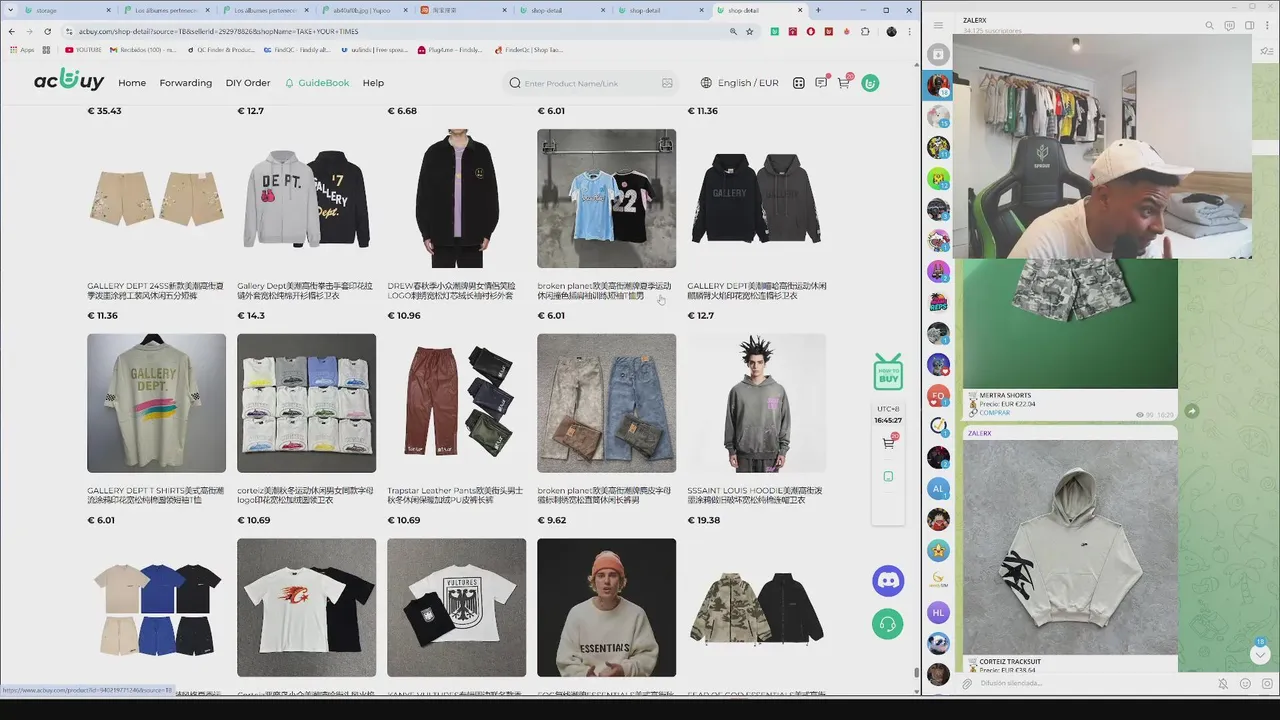The height and width of the screenshot is (720, 1280).
Task: Open the VULTURES eagle t-shirt product image
Action: click(456, 608)
